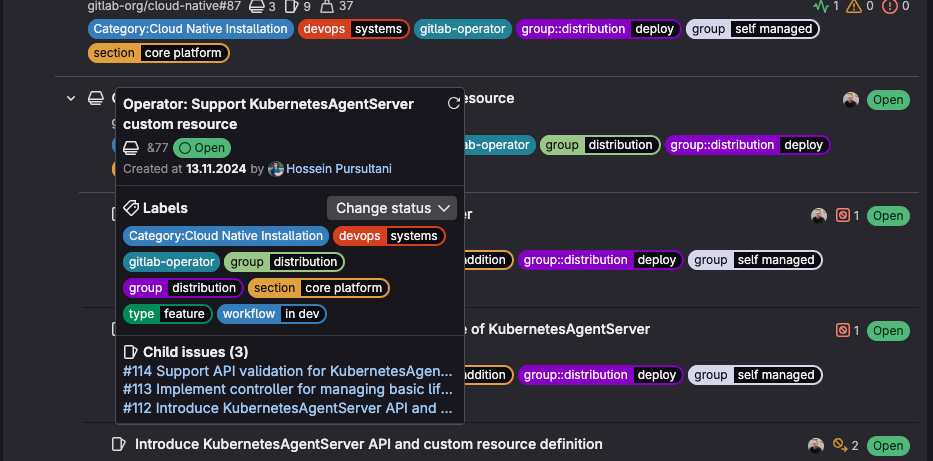The height and width of the screenshot is (461, 933).
Task: Collapse the epic row with the chevron
Action: click(71, 99)
